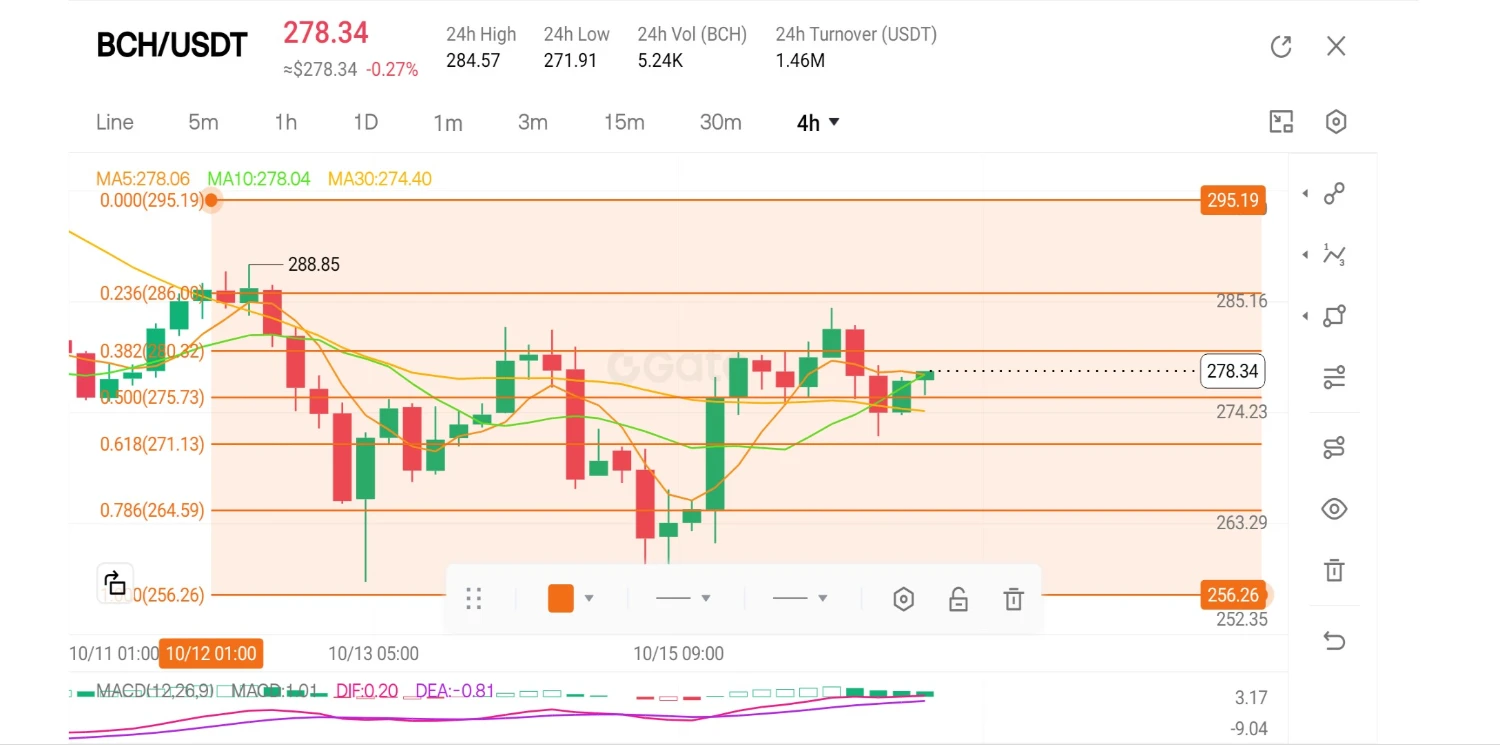Click the BCH/USDT pair title
This screenshot has height=745, width=1500.
coord(172,45)
